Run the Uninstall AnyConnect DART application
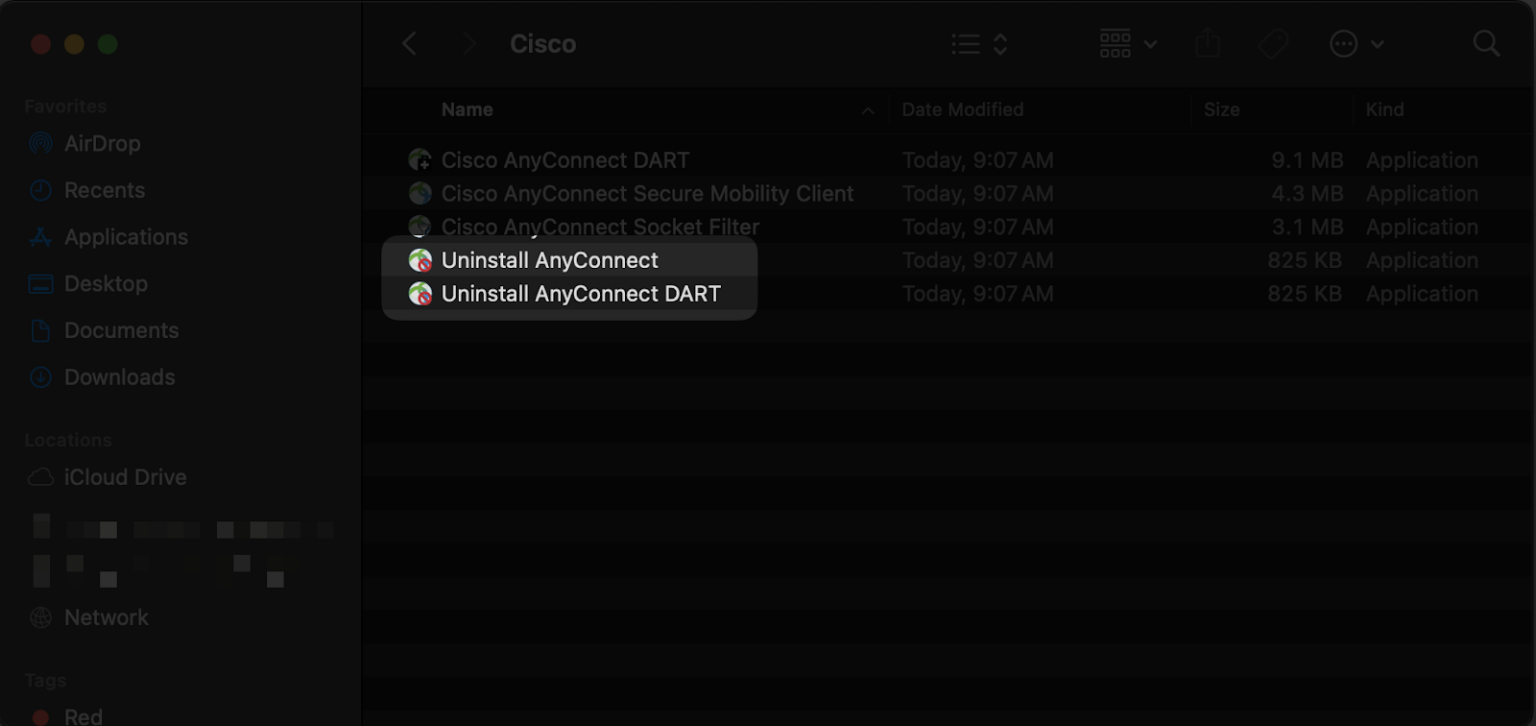The width and height of the screenshot is (1536, 726). pyautogui.click(x=581, y=293)
